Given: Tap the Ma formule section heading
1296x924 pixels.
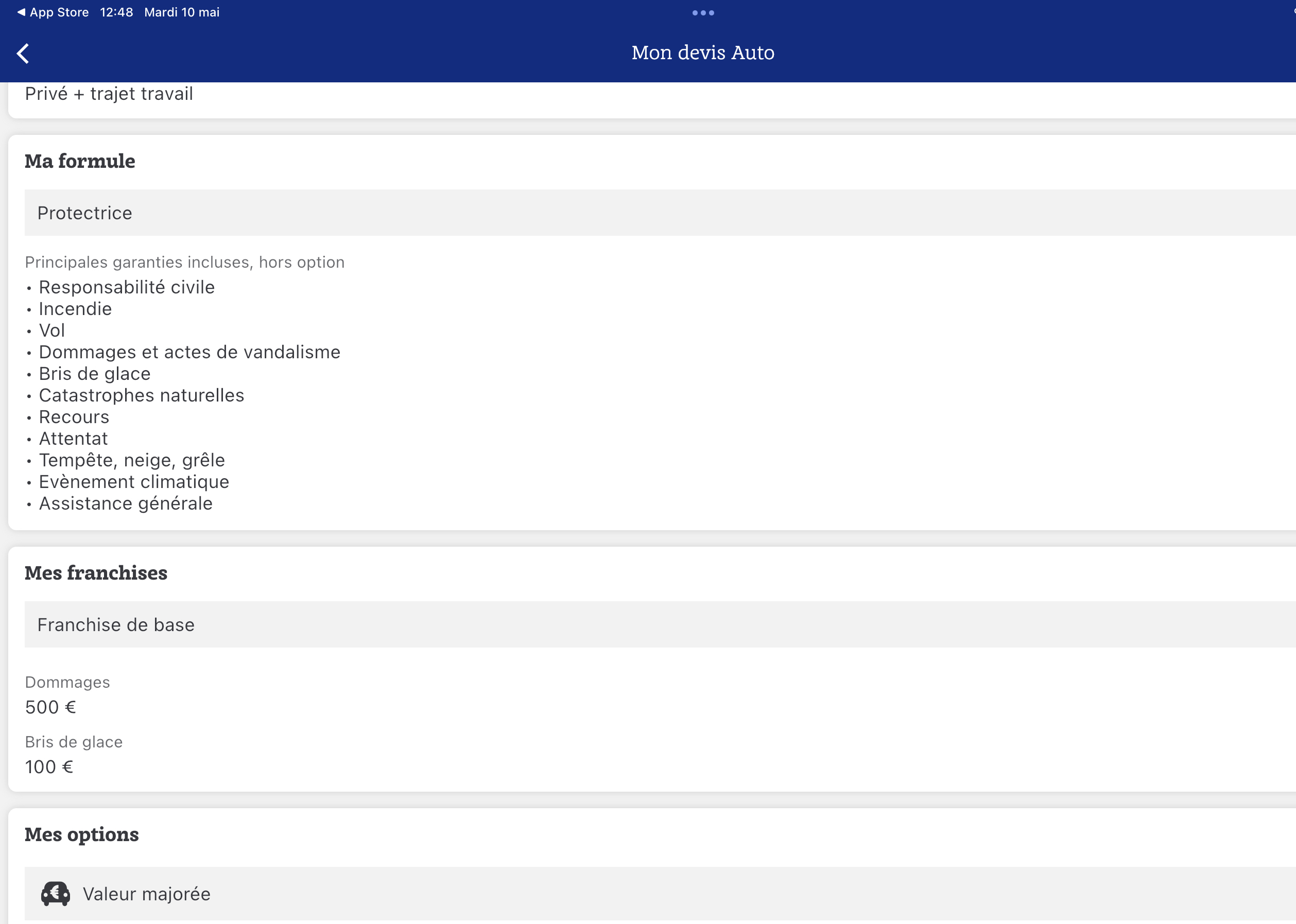Looking at the screenshot, I should coord(80,161).
